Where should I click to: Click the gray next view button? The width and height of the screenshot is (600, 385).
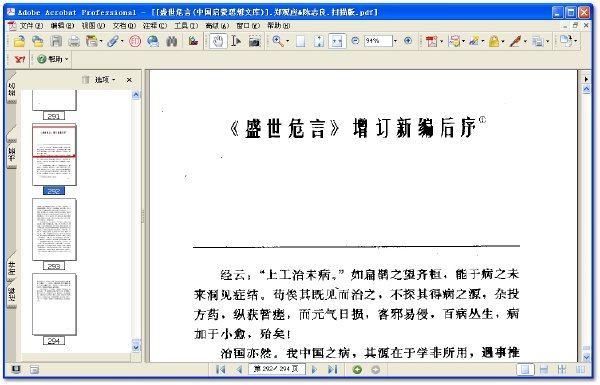375,369
